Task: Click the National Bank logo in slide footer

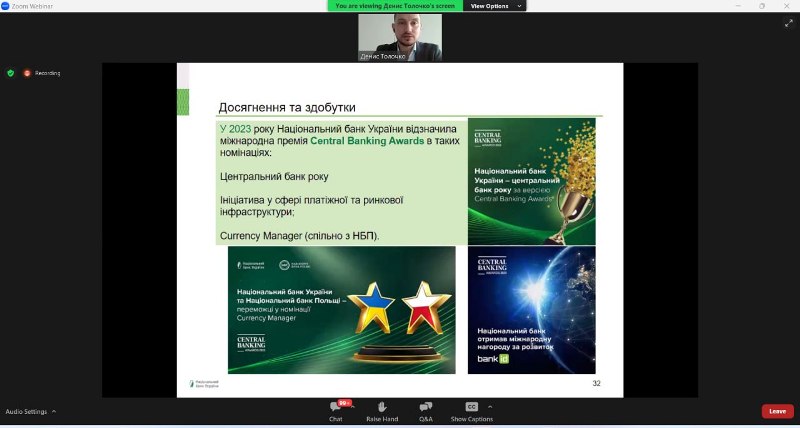Action: [204, 383]
